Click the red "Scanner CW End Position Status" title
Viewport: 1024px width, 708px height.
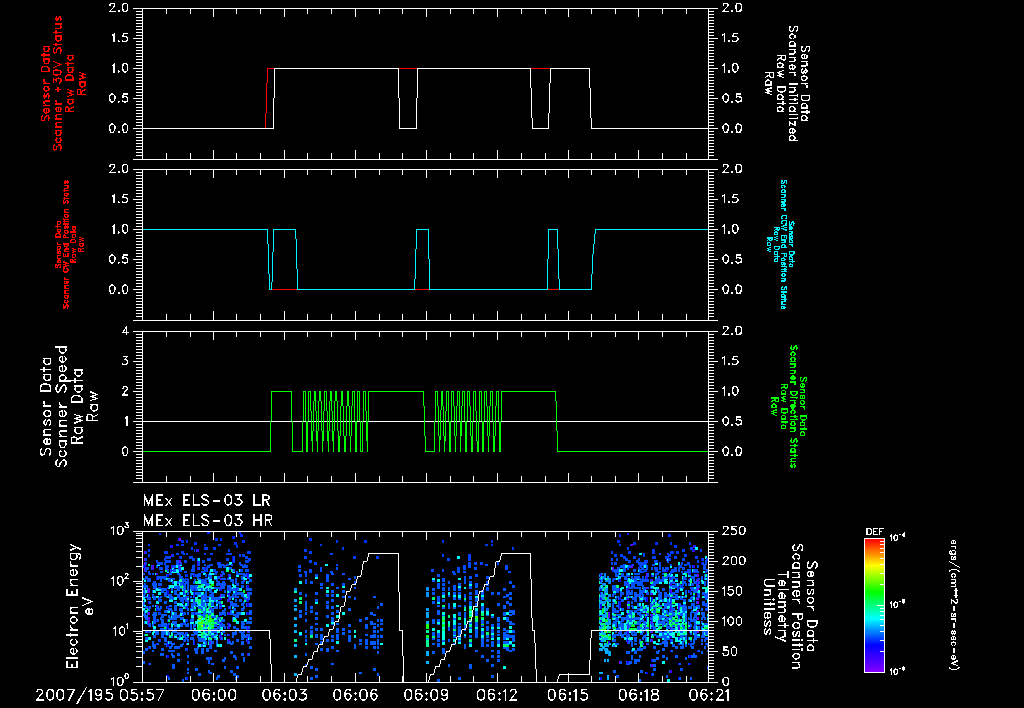pos(66,245)
